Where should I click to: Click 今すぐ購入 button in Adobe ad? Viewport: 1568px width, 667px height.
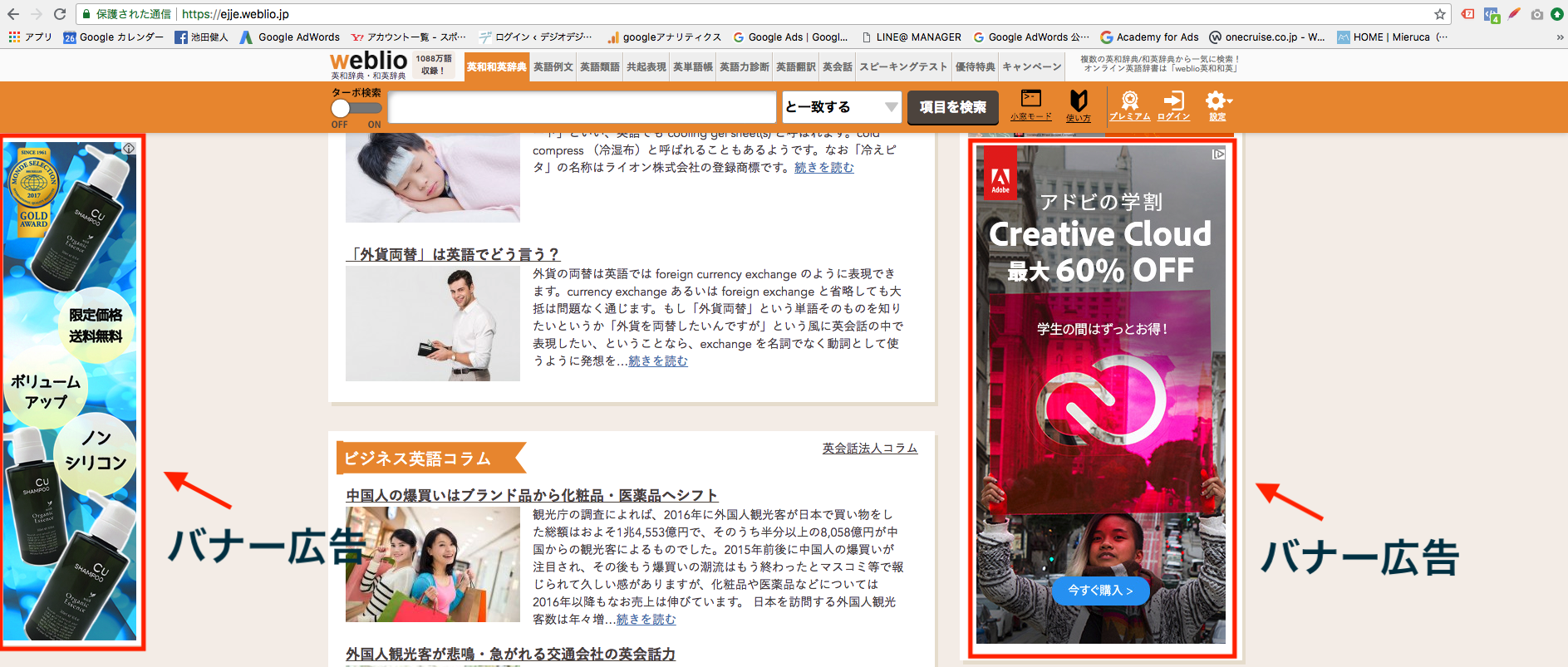(1100, 590)
